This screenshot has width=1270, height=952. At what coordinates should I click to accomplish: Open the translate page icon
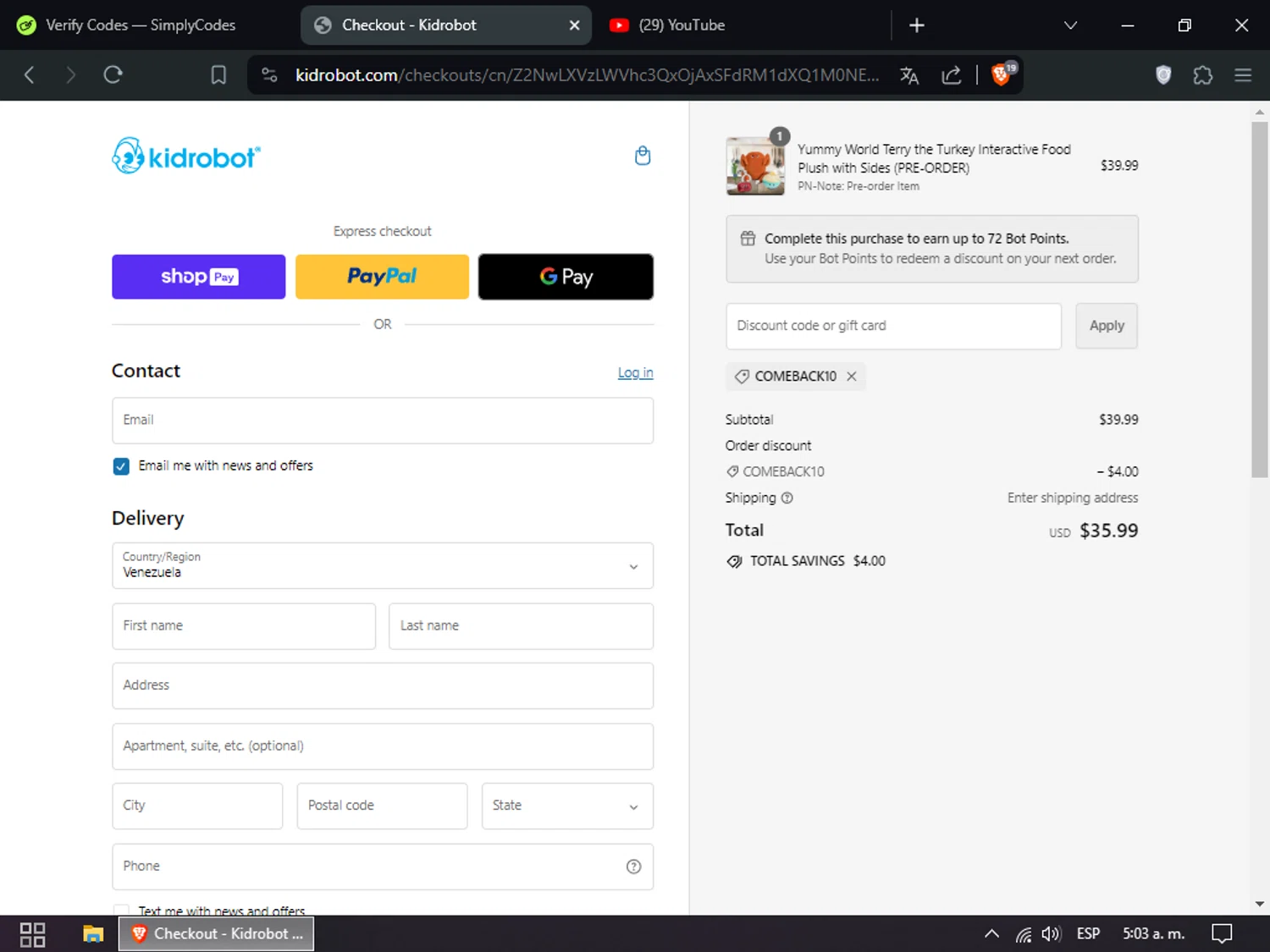[x=909, y=75]
